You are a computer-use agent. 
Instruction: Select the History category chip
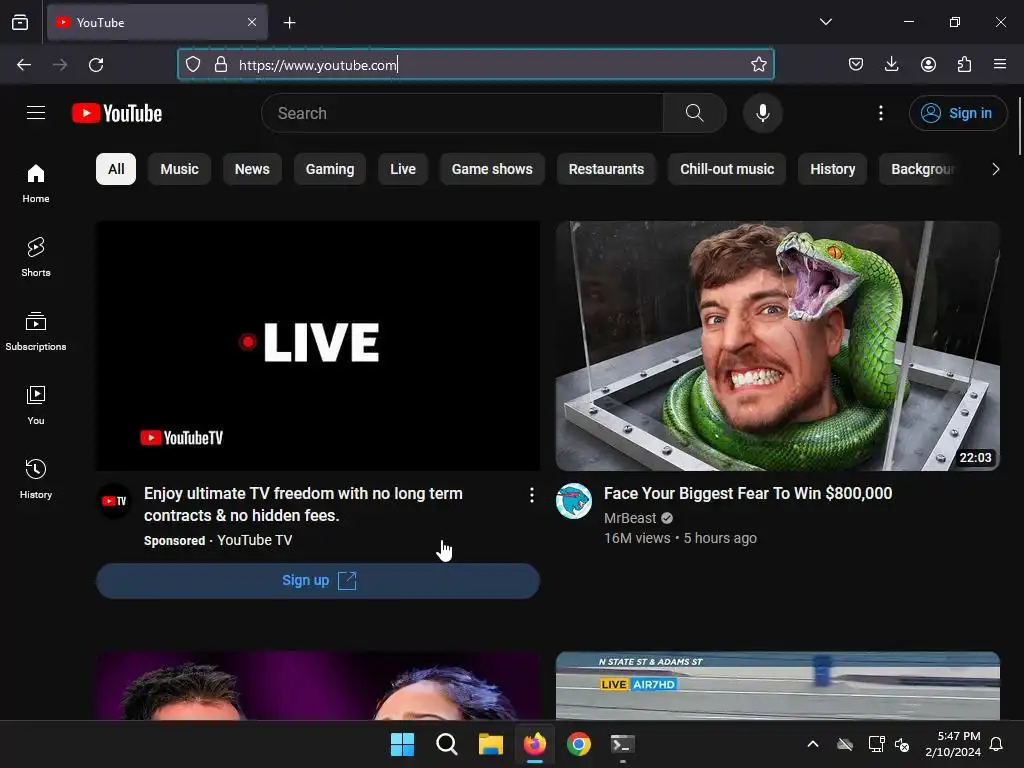coord(833,169)
